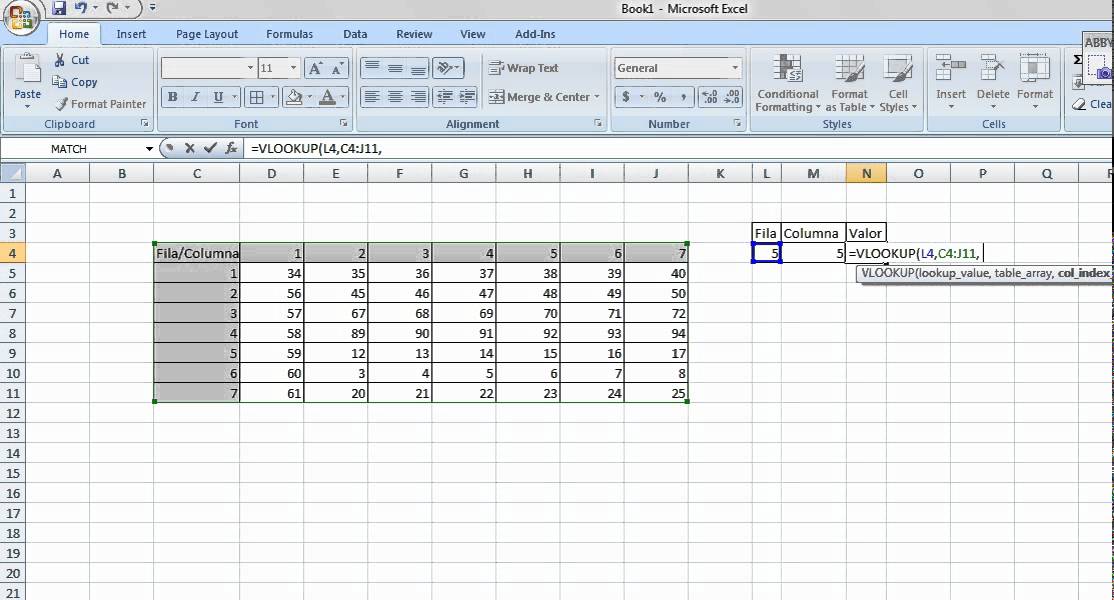Activate Format Painter

click(100, 104)
